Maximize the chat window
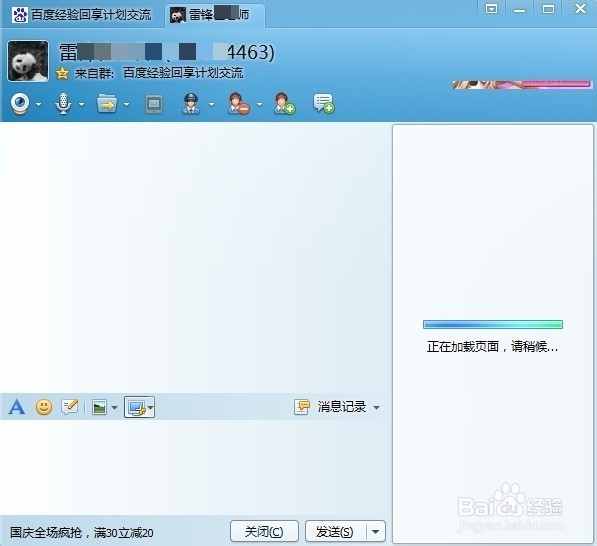Viewport: 597px width, 546px height. tap(548, 8)
